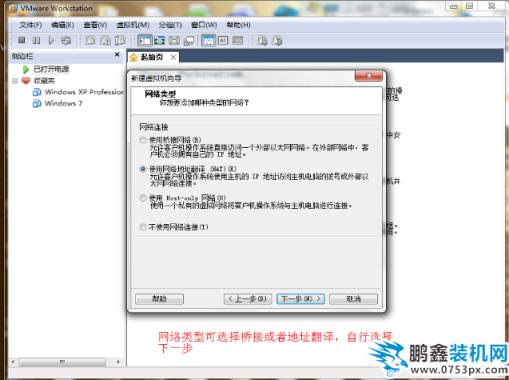
Task: Click the Unity mode toolbar icon
Action: click(189, 41)
